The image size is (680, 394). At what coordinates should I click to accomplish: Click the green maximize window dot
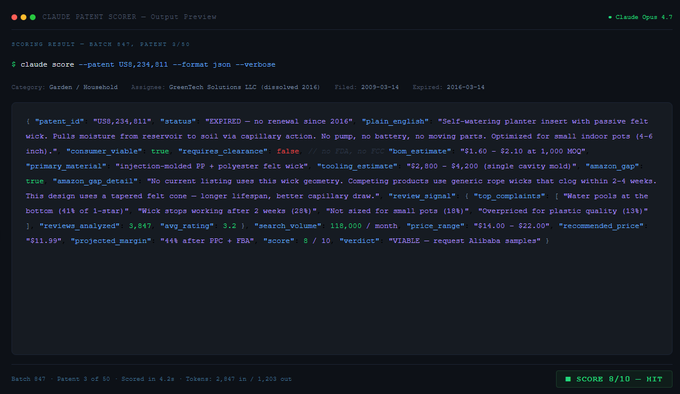click(33, 17)
